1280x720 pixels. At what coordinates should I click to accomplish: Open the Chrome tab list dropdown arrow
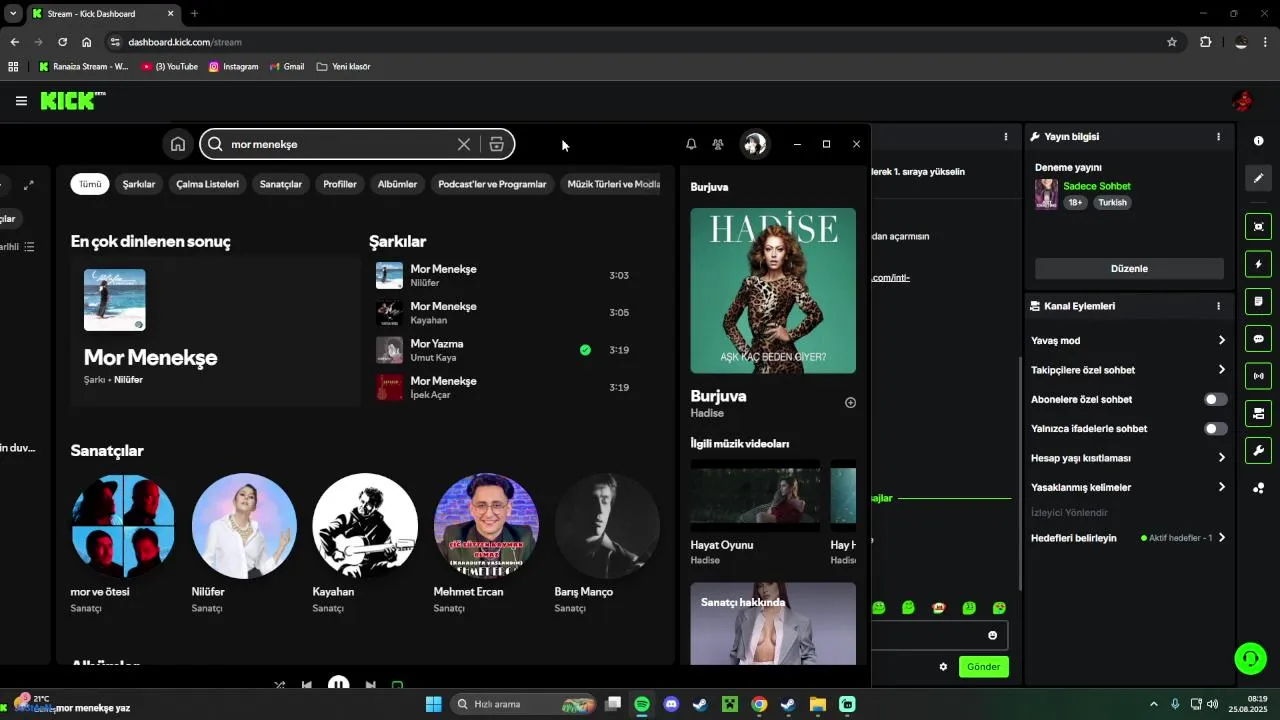[x=13, y=14]
